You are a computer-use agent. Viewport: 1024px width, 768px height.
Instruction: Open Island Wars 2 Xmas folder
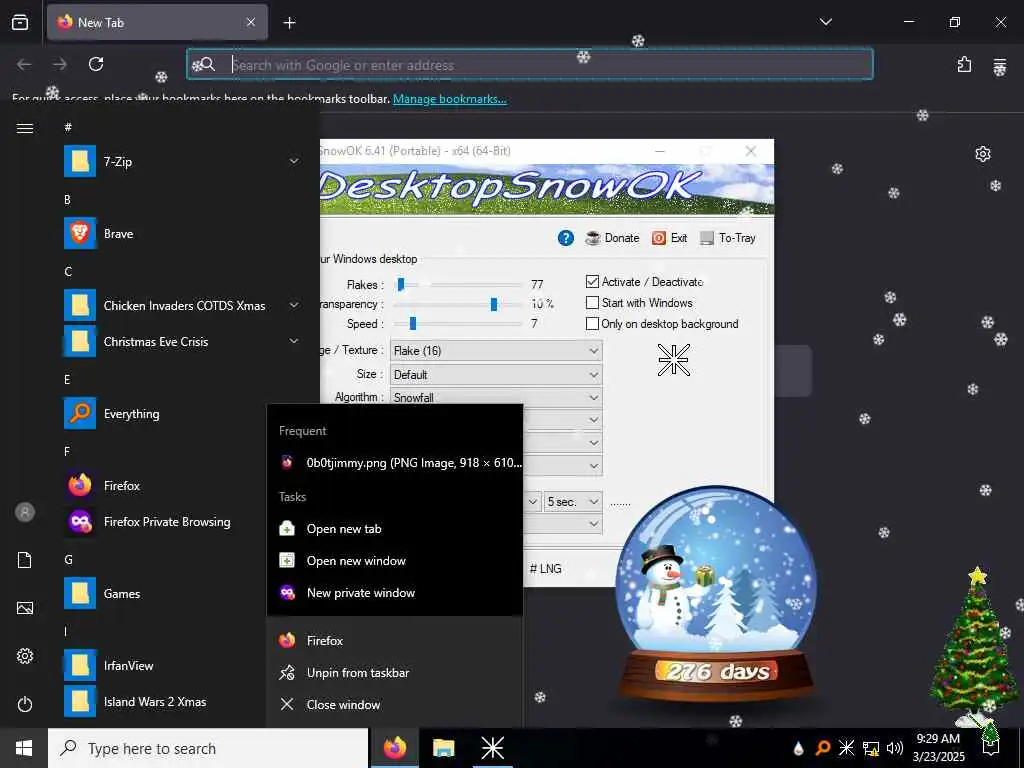163,701
